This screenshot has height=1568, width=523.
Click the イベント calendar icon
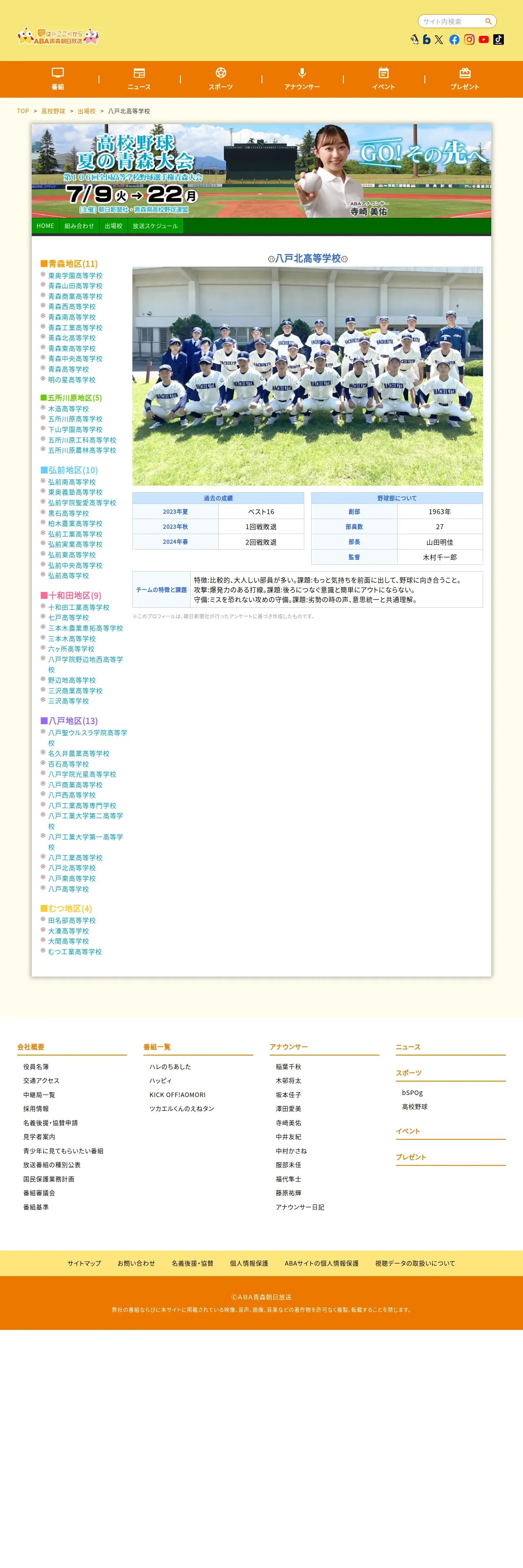coord(384,73)
